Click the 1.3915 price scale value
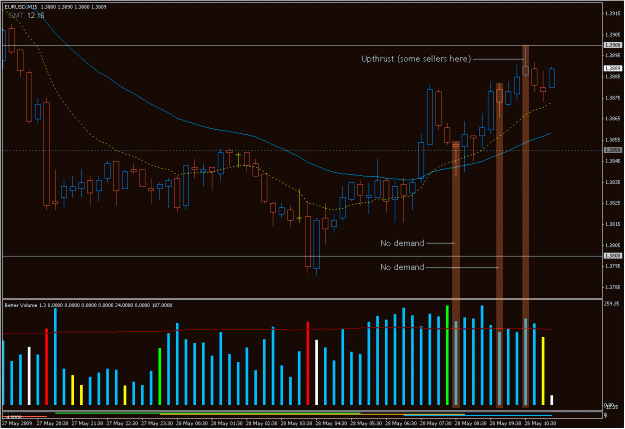The width and height of the screenshot is (625, 429). tap(612, 14)
